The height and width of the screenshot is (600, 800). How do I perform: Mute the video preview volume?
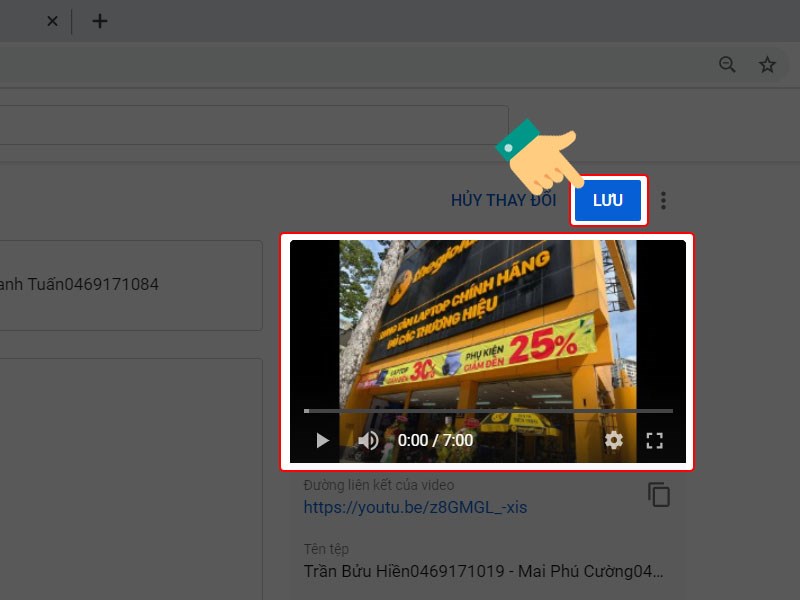point(368,440)
